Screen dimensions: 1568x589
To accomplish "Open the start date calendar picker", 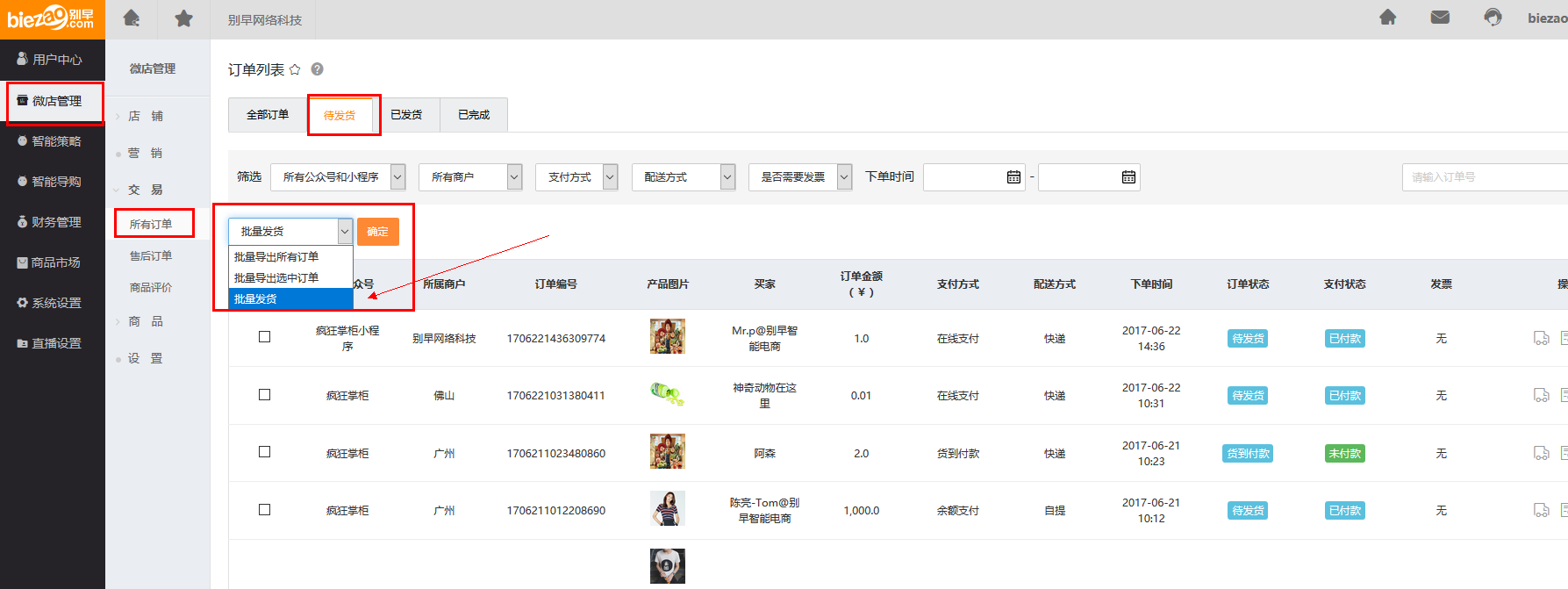I will coord(1013,177).
